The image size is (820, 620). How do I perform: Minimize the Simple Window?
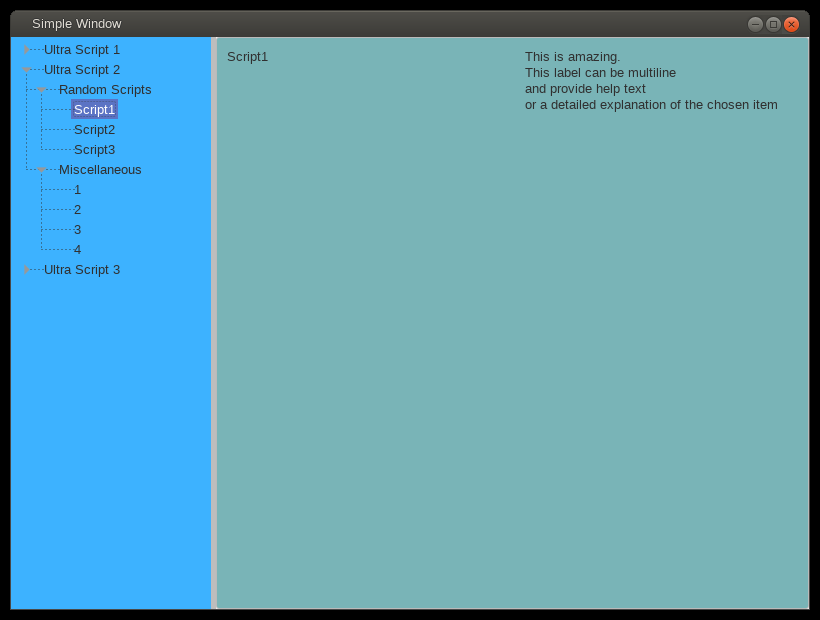pyautogui.click(x=755, y=24)
